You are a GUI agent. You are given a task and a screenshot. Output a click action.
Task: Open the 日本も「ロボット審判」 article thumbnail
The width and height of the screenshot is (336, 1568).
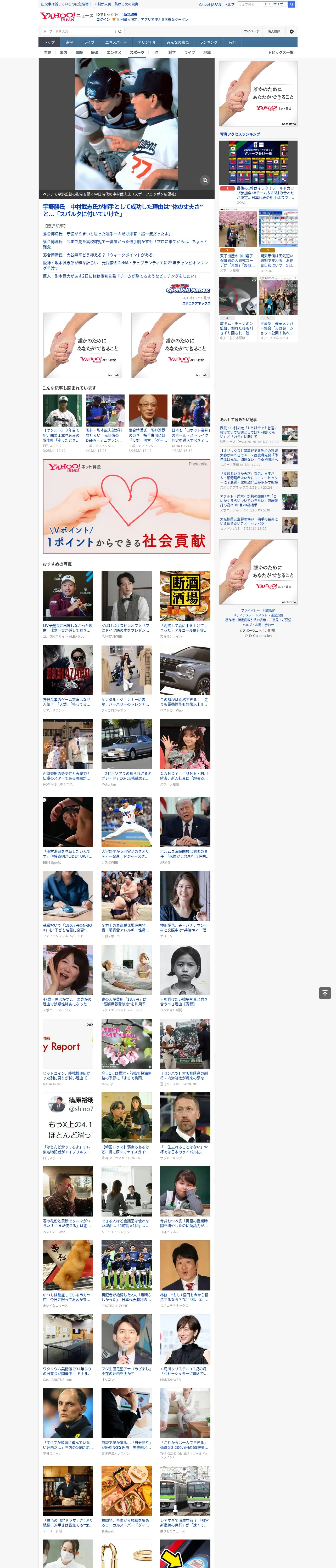[x=191, y=410]
